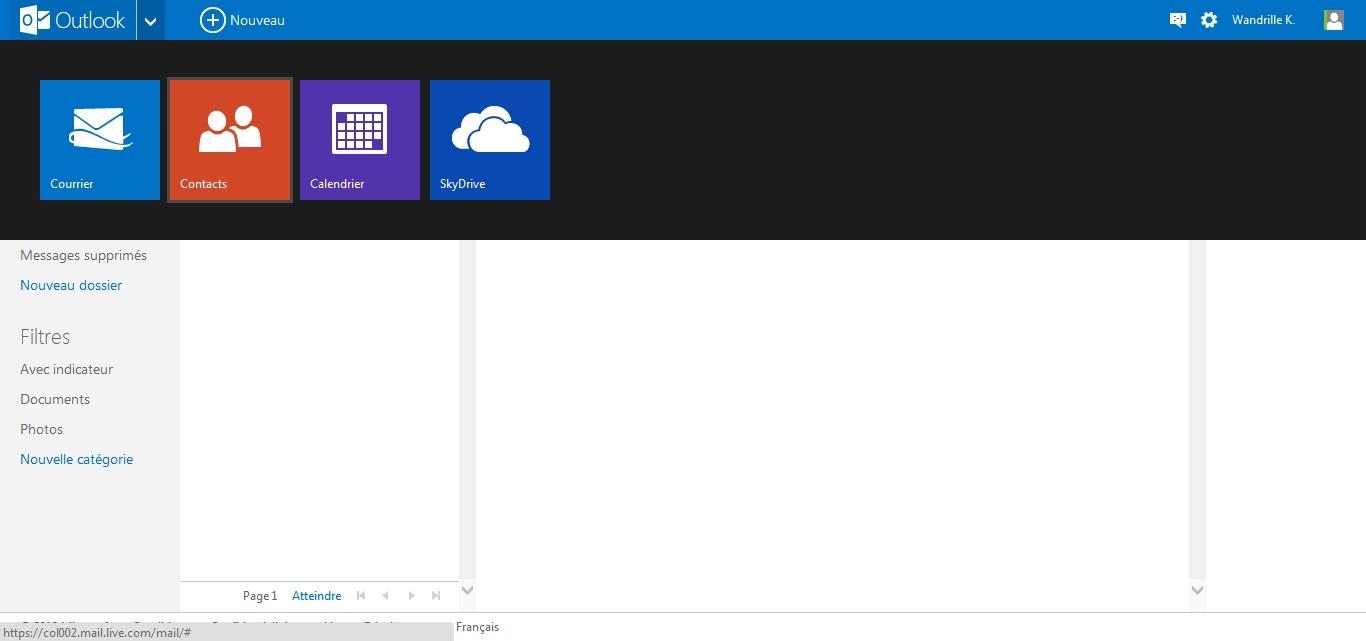
Task: Click the Français language link
Action: (x=477, y=627)
